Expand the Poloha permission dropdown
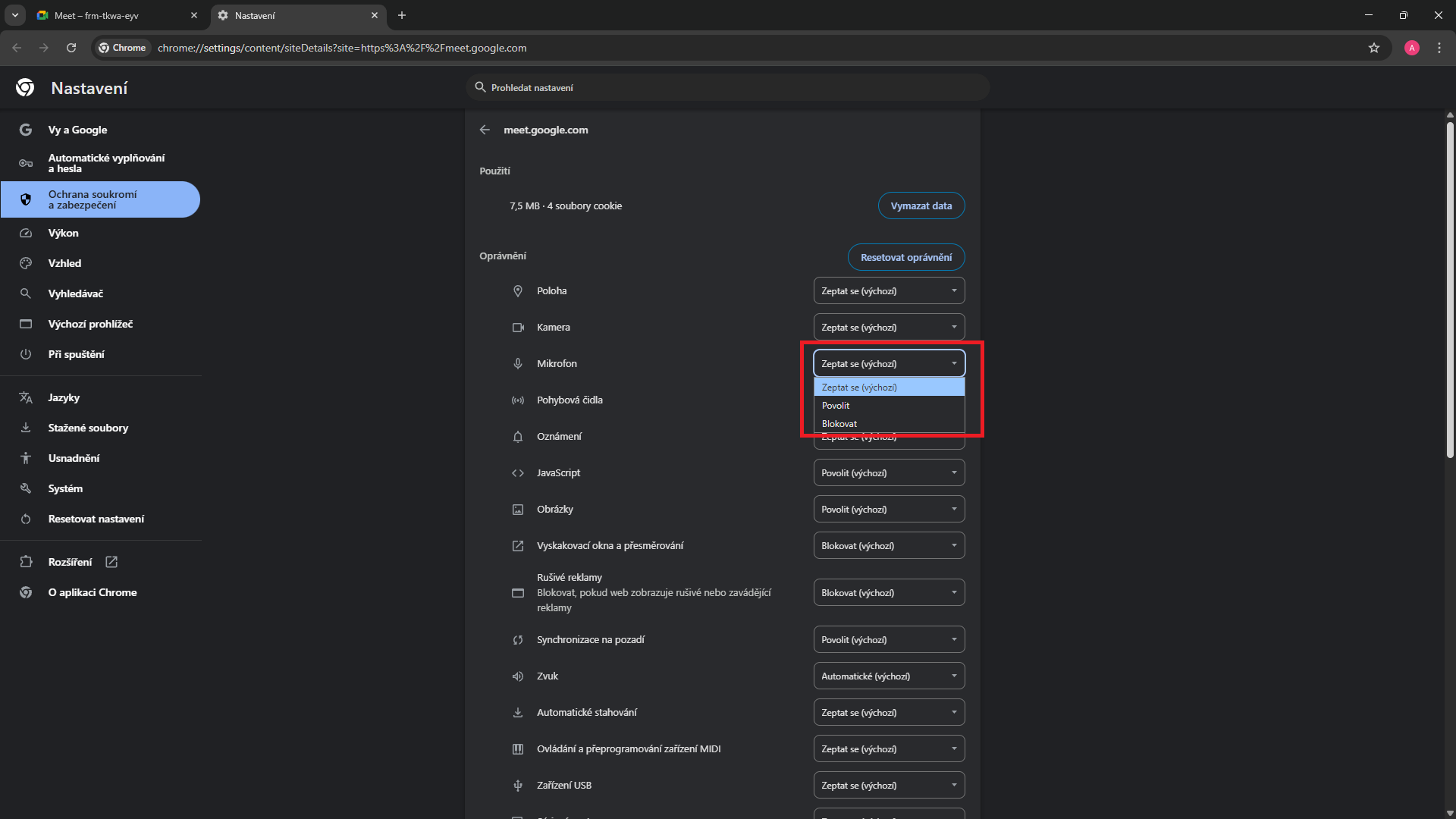 889,291
